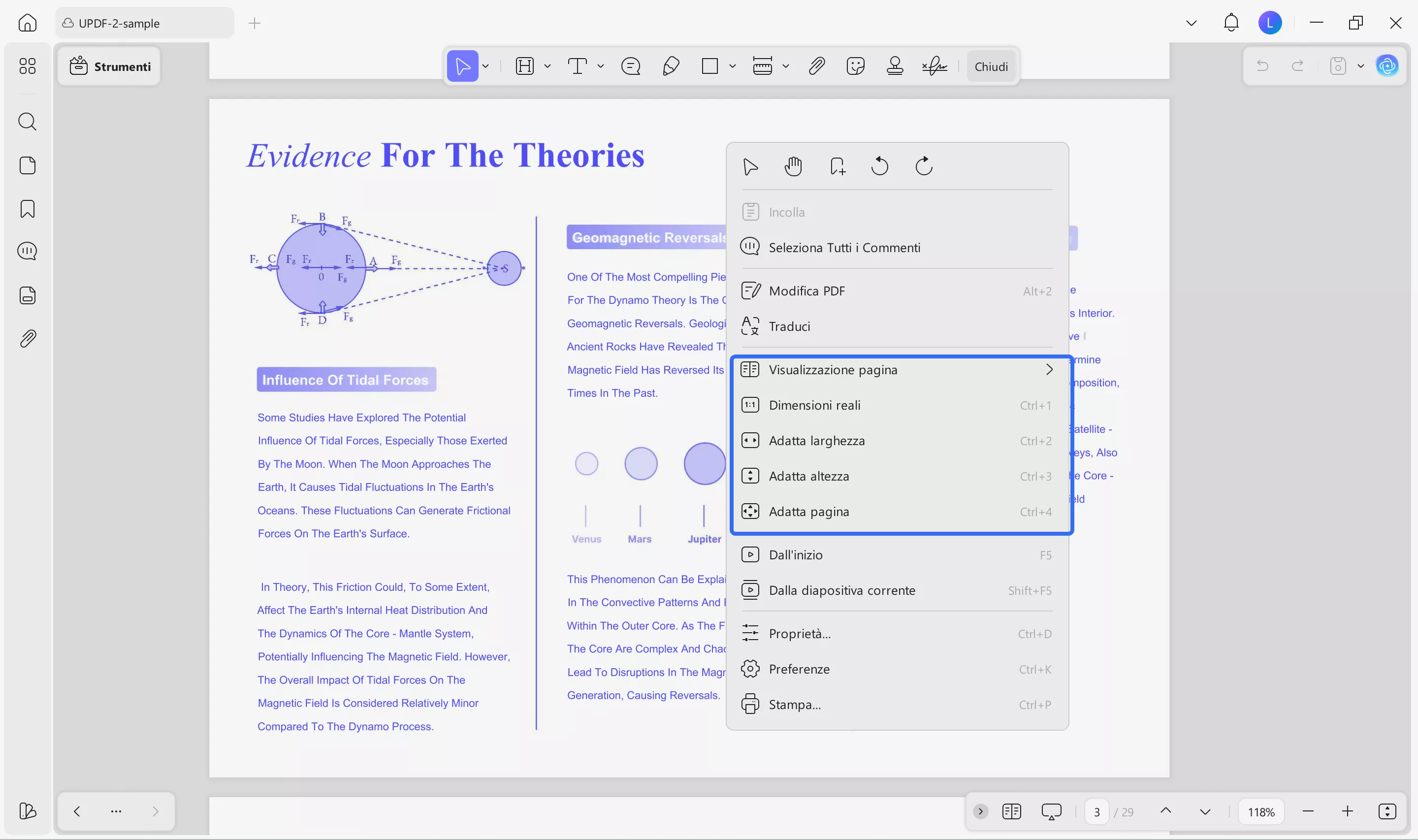Add bookmark using context menu icon
Viewport: 1418px width, 840px height.
[x=837, y=166]
